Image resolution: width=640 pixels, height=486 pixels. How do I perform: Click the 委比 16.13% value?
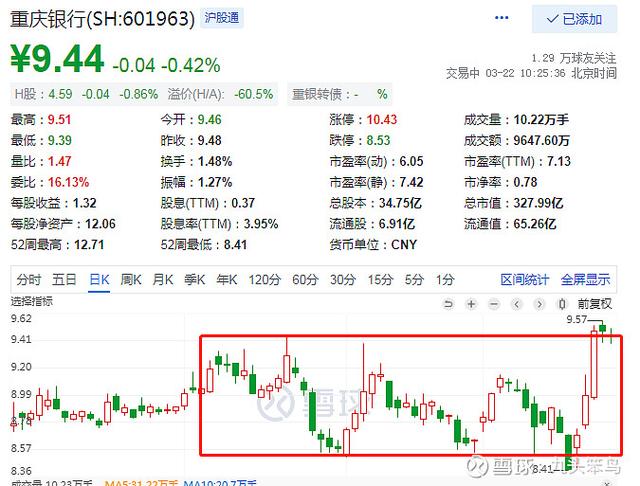coord(69,182)
